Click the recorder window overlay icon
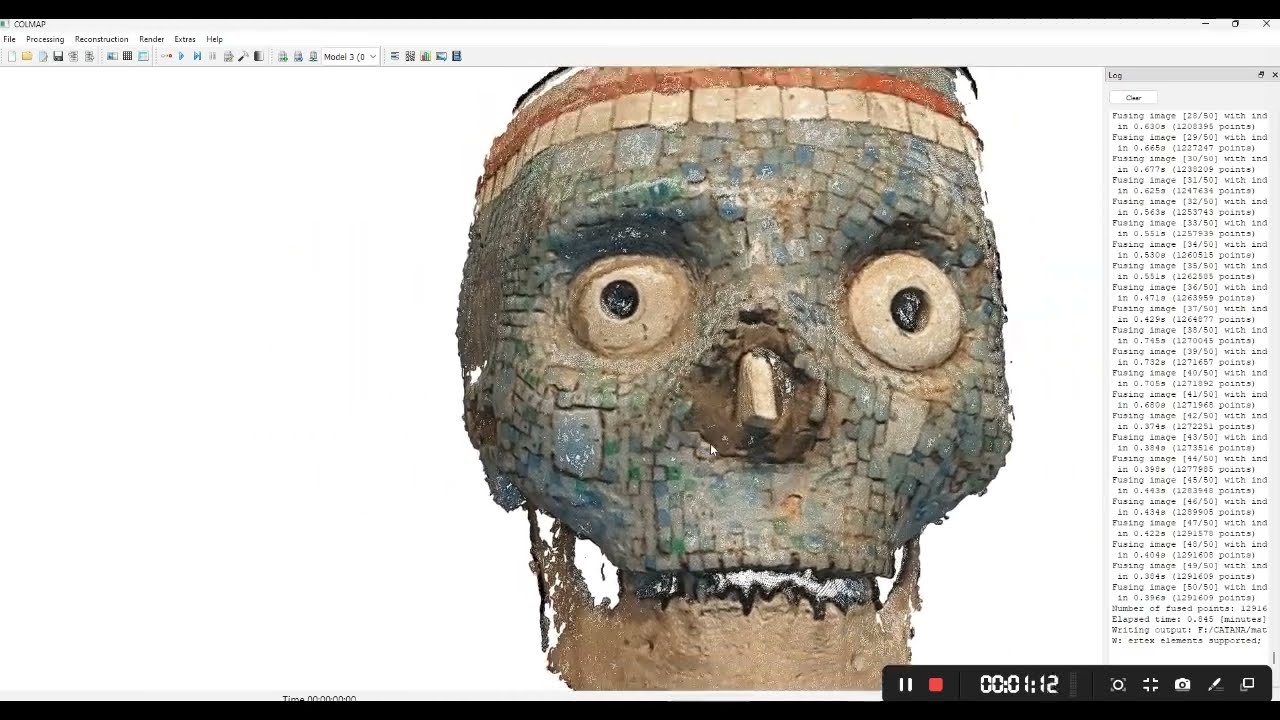 tap(1247, 685)
